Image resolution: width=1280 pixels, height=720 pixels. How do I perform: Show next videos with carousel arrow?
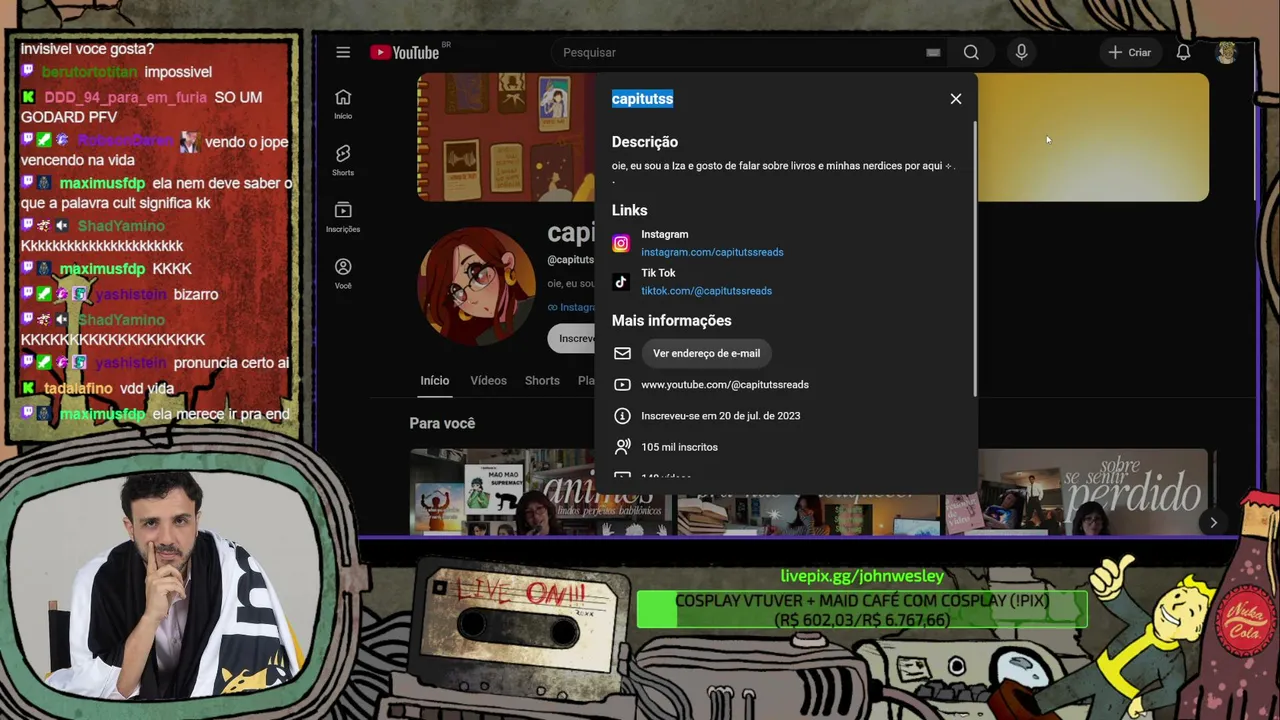(1213, 522)
